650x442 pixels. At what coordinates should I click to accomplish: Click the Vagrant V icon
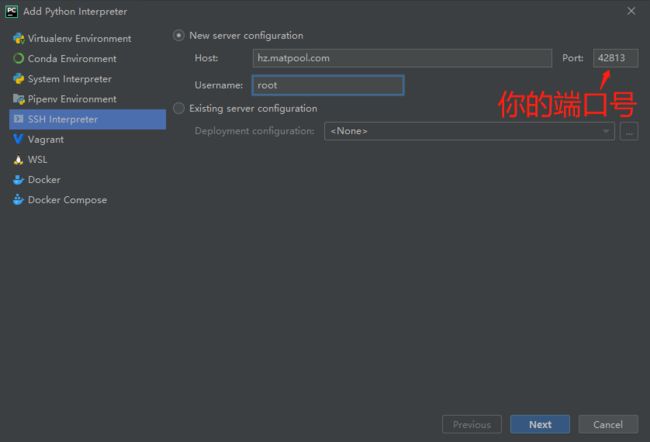pos(18,139)
